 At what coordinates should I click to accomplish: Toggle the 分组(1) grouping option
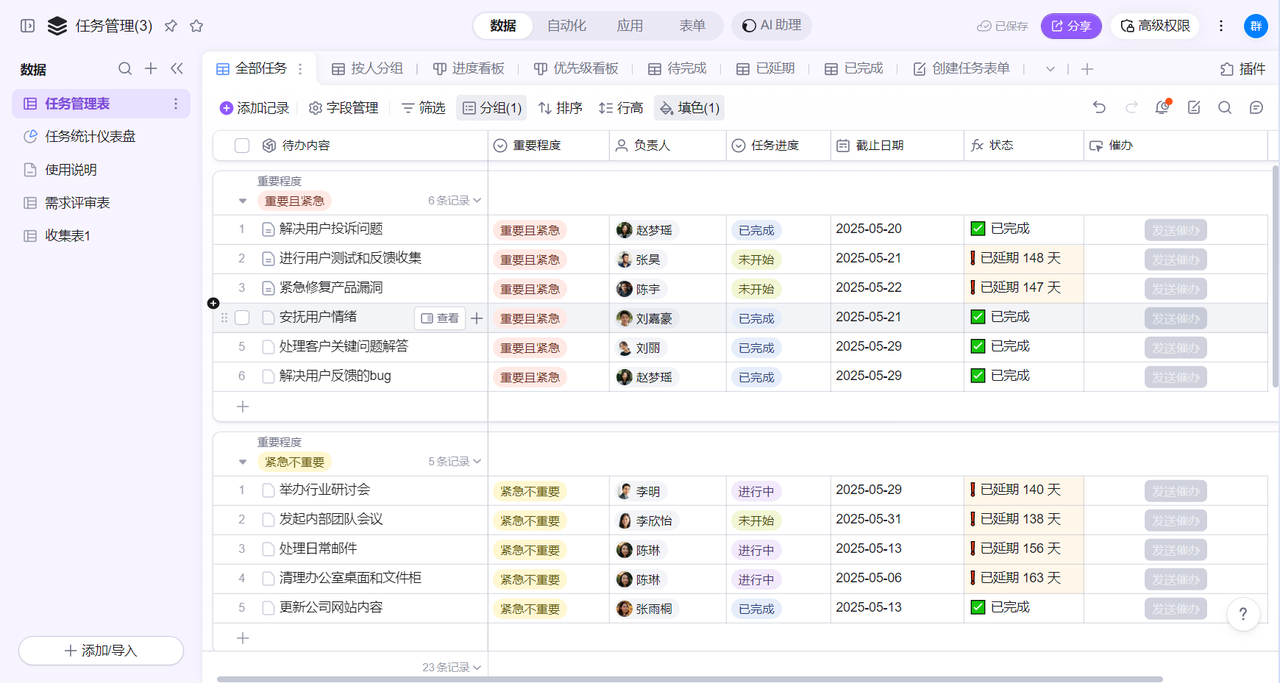492,108
